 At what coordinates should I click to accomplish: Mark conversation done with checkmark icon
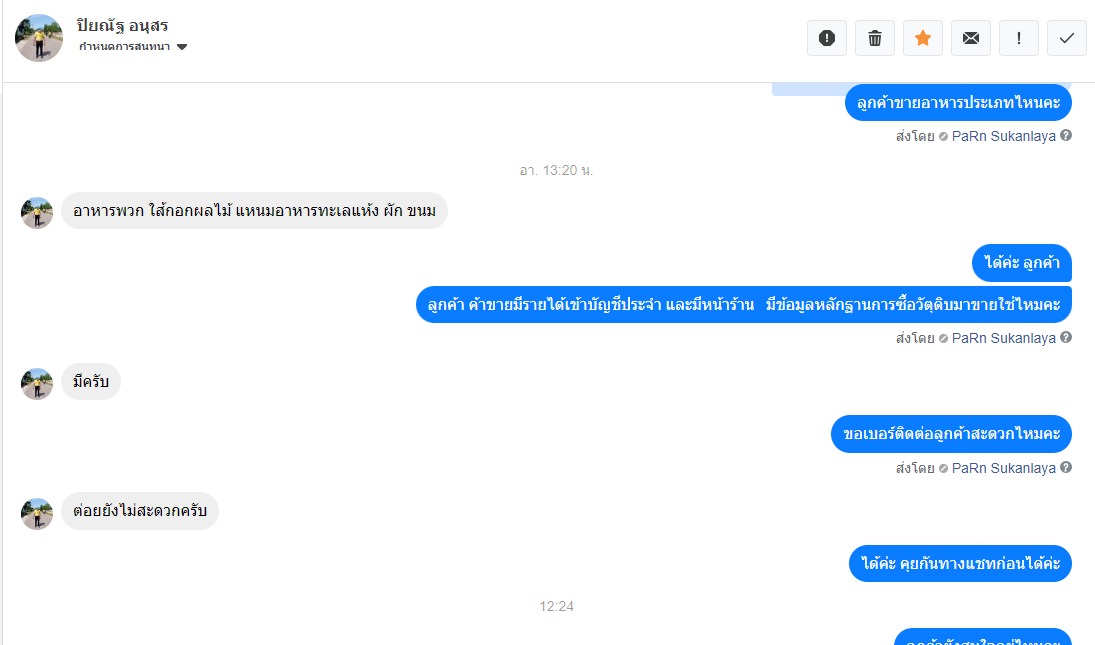pyautogui.click(x=1066, y=38)
